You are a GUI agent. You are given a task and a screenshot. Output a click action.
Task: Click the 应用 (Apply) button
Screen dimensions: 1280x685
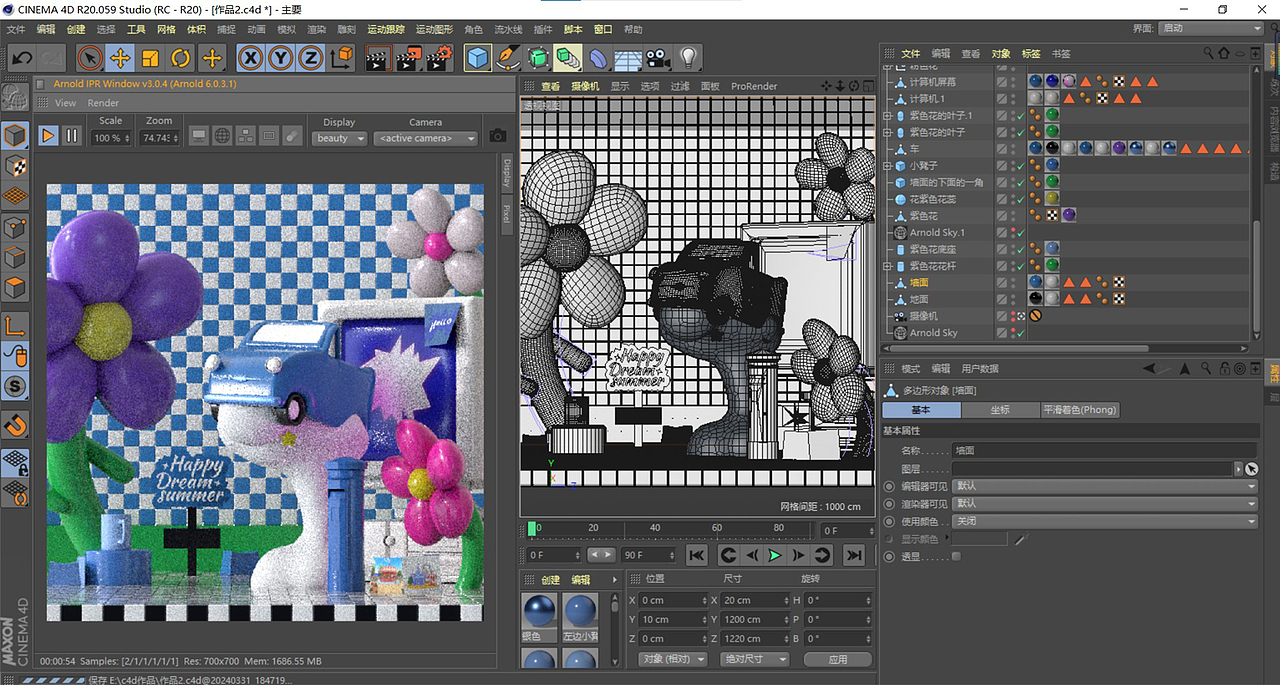tap(837, 659)
